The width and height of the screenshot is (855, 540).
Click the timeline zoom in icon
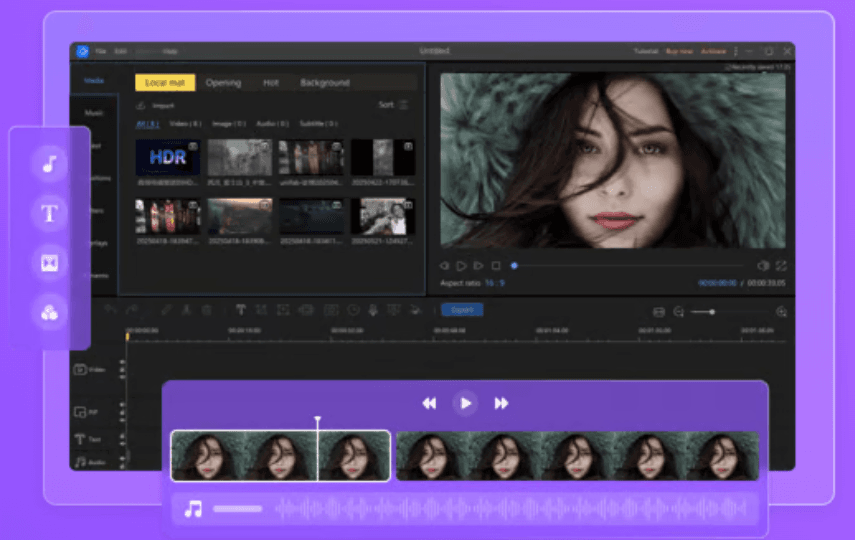781,311
